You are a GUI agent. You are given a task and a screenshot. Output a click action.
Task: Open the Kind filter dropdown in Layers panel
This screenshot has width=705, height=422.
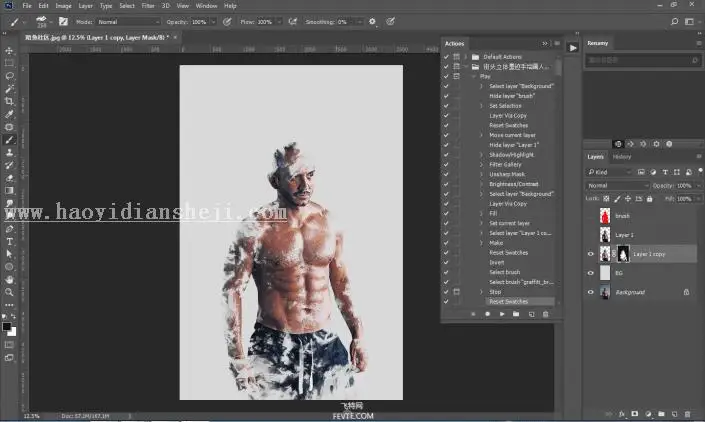coord(609,172)
